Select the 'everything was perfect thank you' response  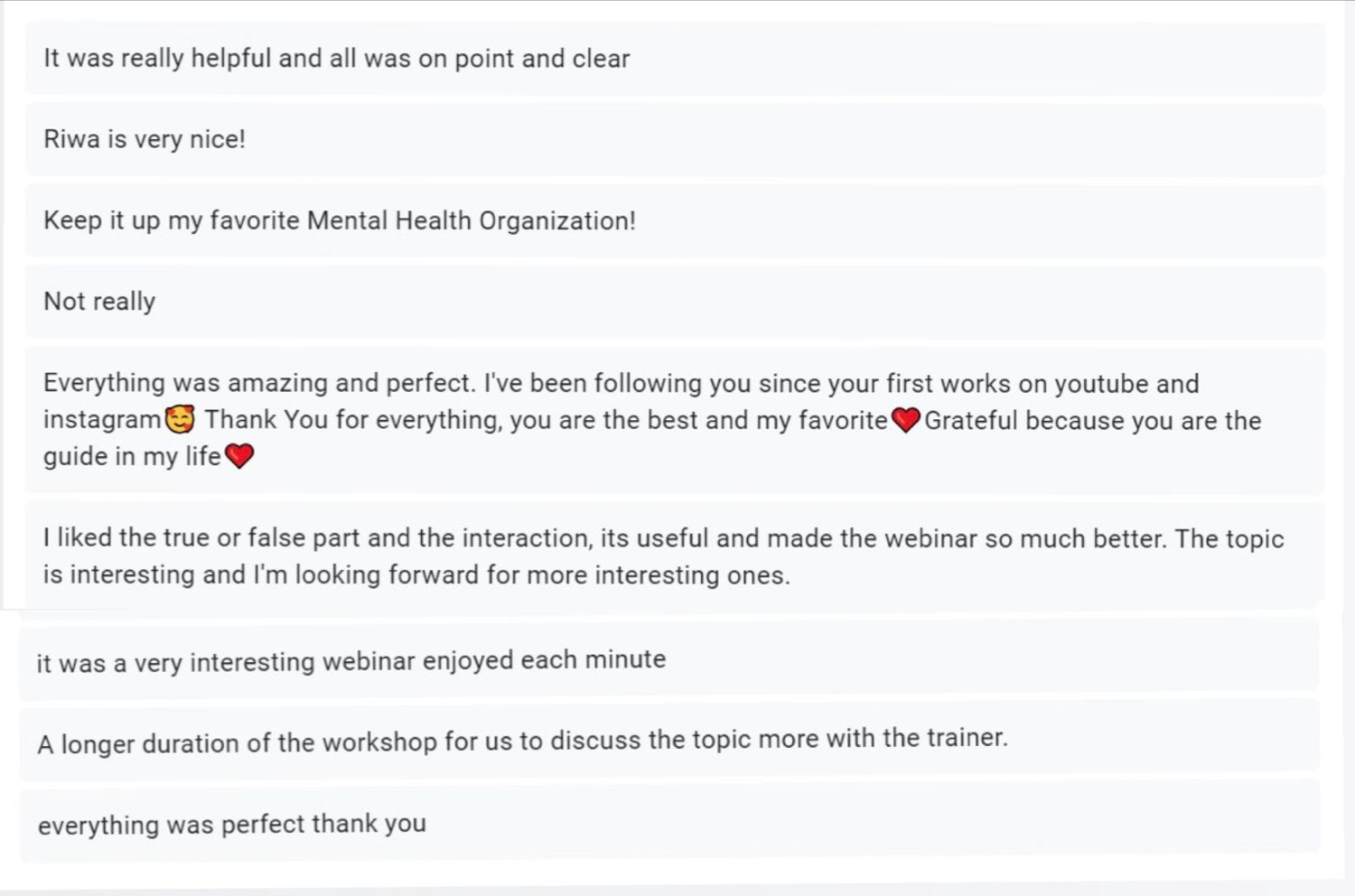coord(669,823)
